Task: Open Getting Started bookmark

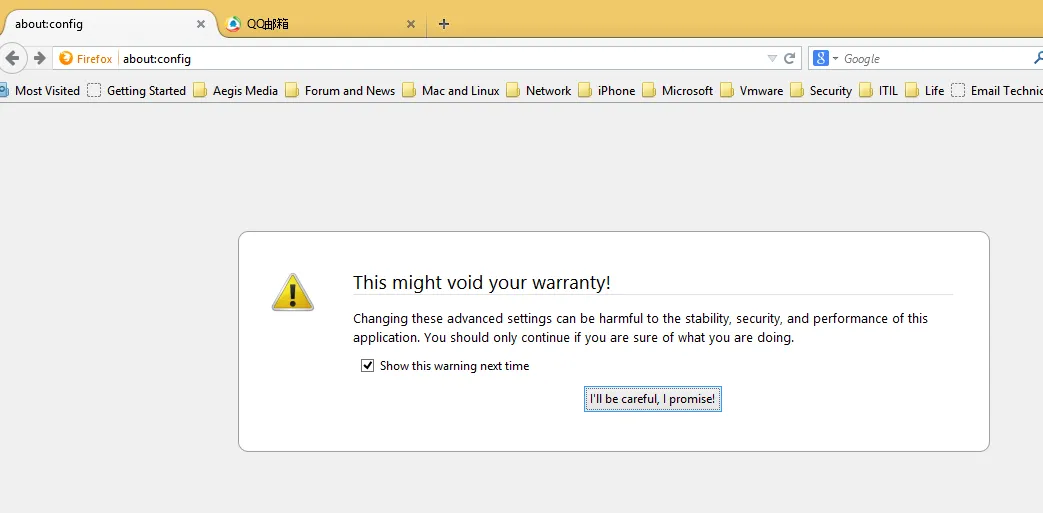Action: (137, 90)
